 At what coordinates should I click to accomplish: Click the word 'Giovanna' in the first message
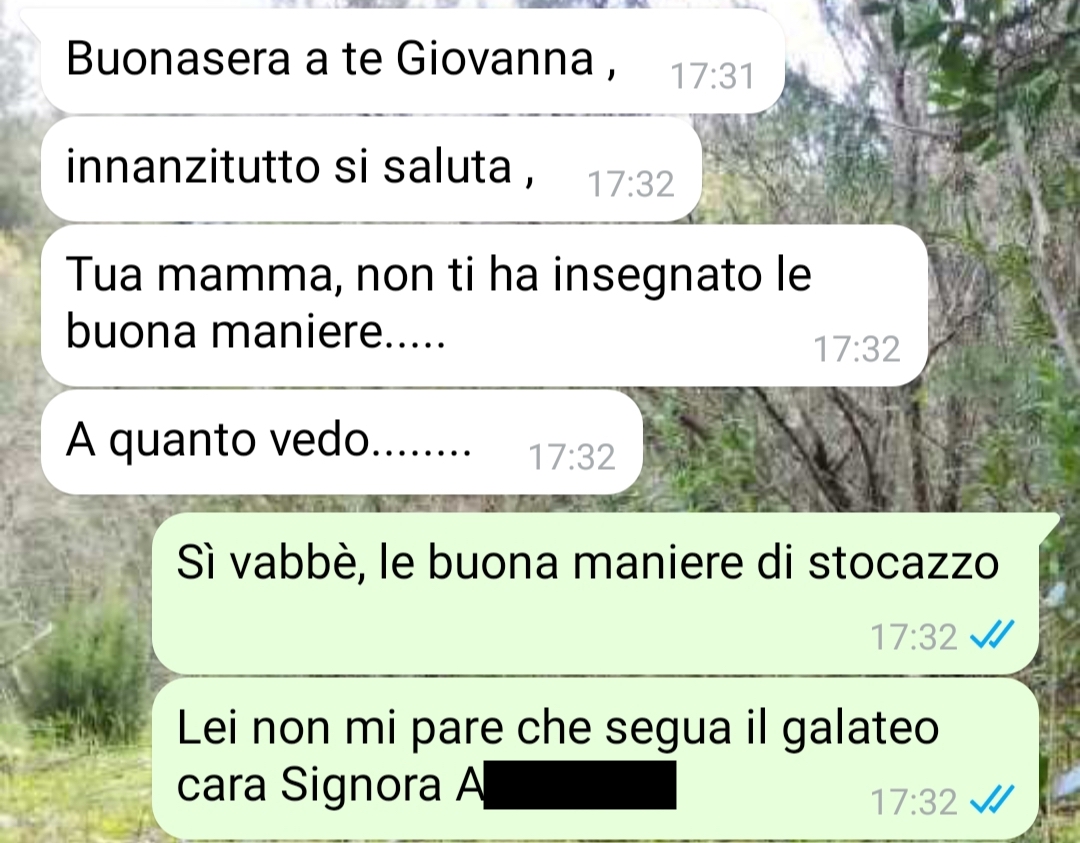coord(495,59)
